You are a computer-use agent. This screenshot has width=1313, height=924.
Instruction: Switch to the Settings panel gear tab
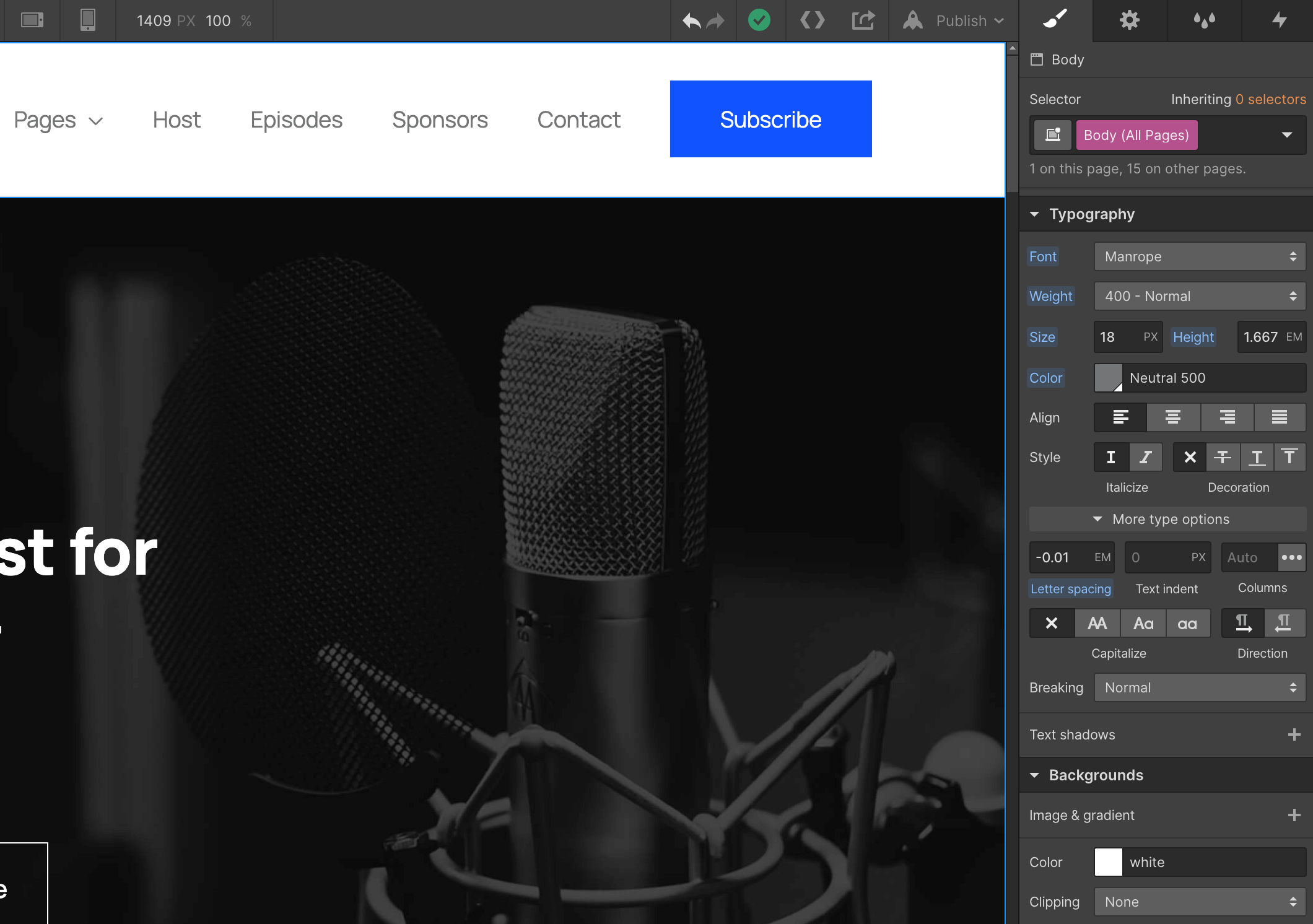1130,20
